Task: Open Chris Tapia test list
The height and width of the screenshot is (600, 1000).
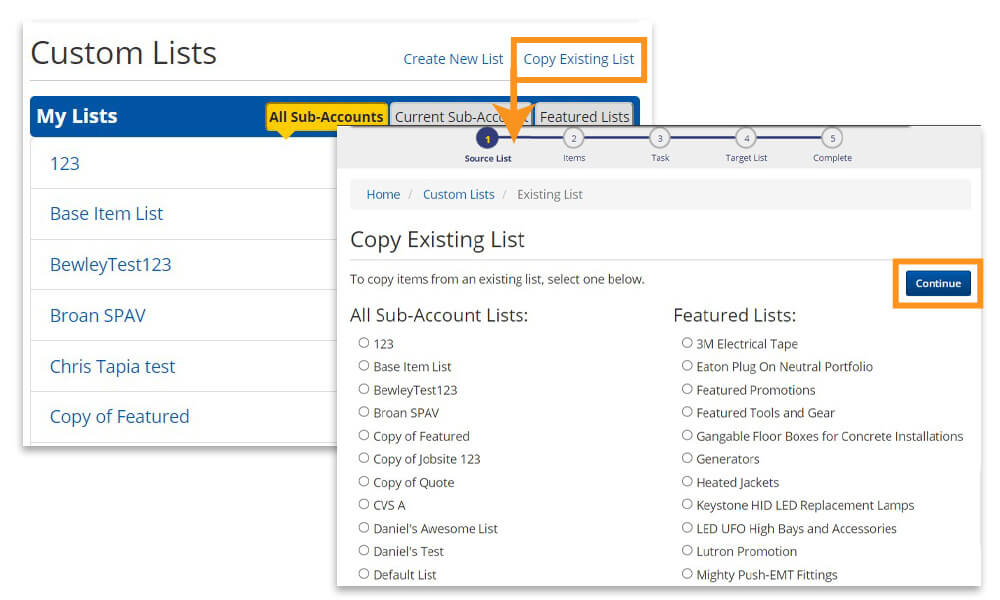Action: tap(112, 367)
